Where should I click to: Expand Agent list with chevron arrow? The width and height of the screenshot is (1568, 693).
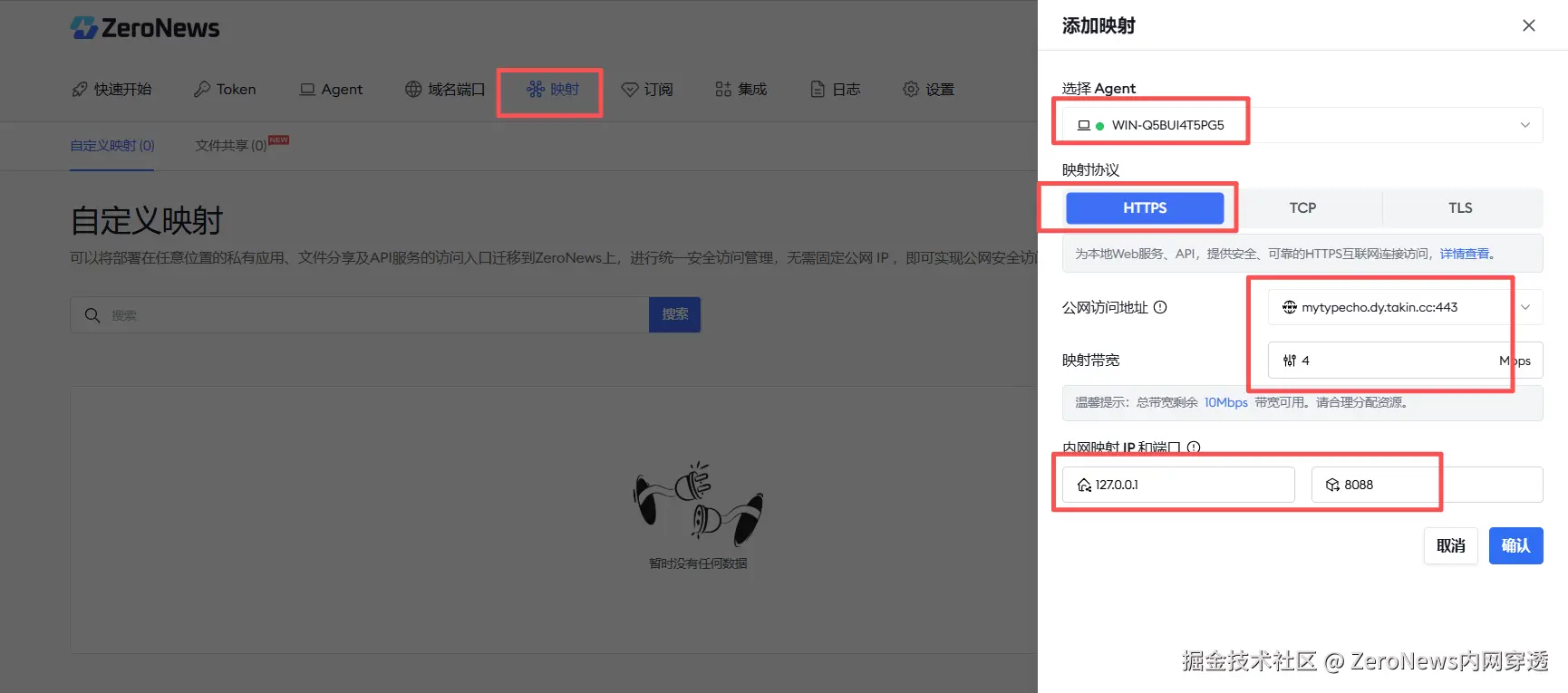1525,125
